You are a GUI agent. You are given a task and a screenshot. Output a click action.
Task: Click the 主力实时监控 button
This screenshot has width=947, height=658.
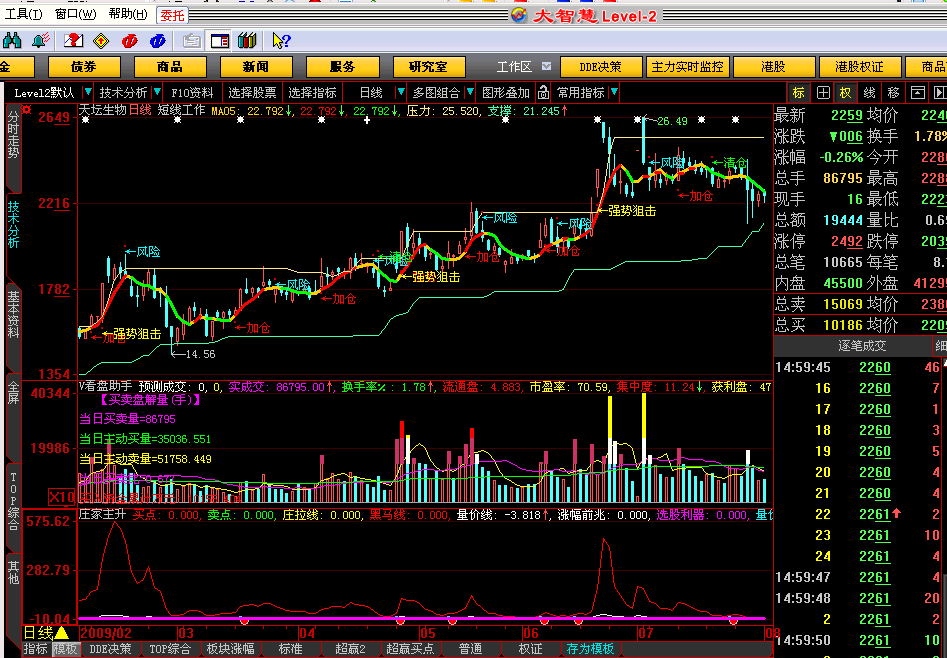click(x=687, y=66)
